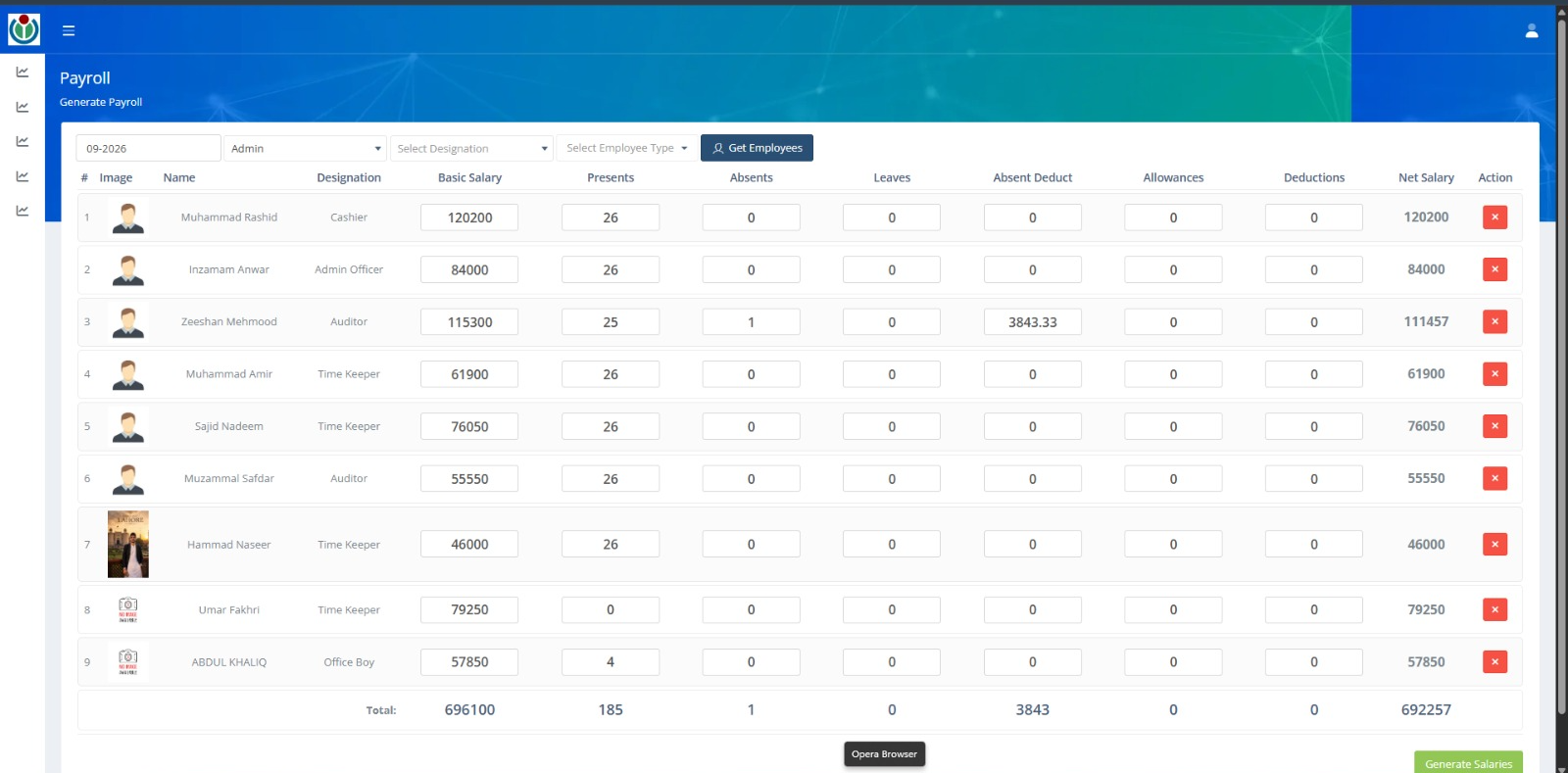Click the Generate Payroll subtitle

point(101,102)
